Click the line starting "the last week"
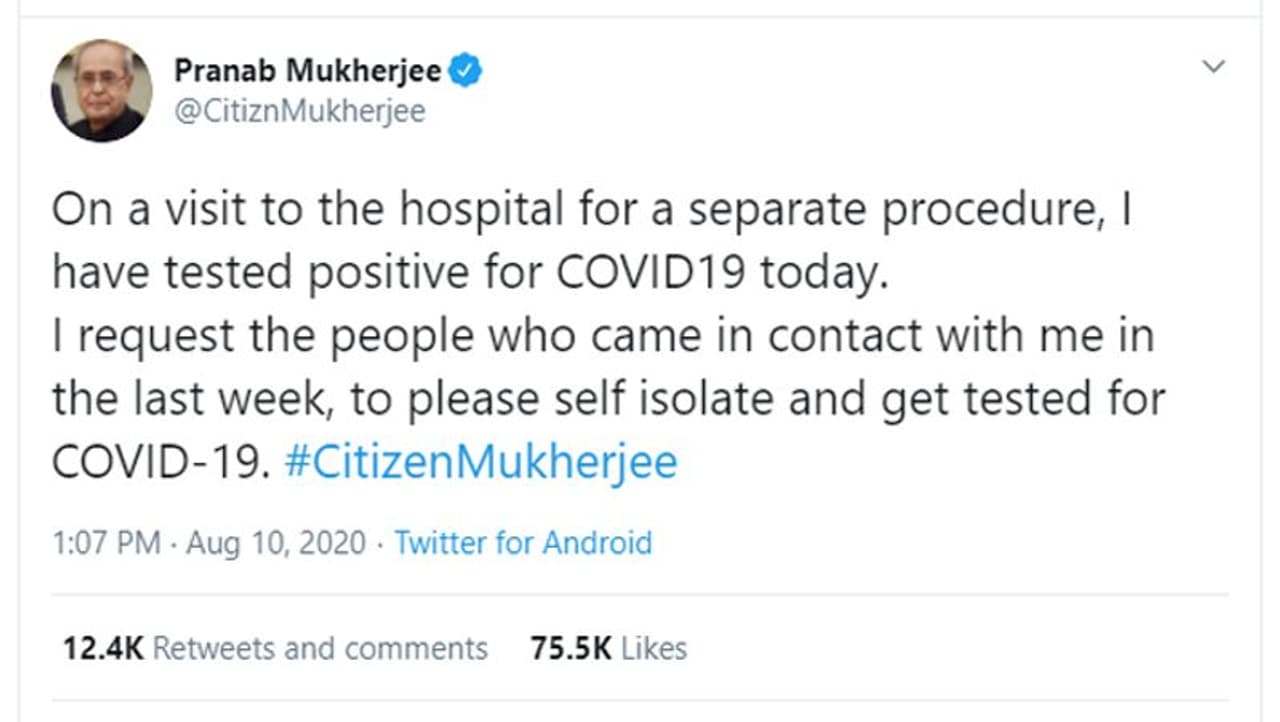 [608, 399]
